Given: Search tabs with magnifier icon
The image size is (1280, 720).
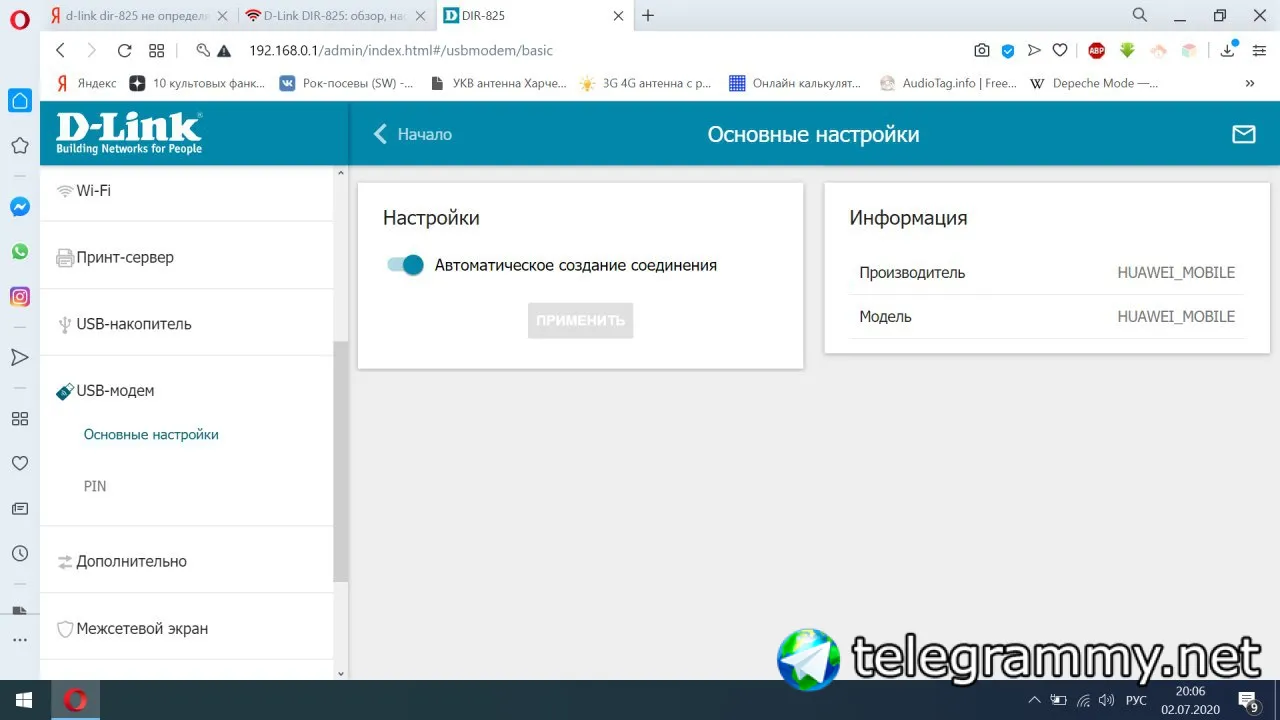Looking at the screenshot, I should 1140,15.
